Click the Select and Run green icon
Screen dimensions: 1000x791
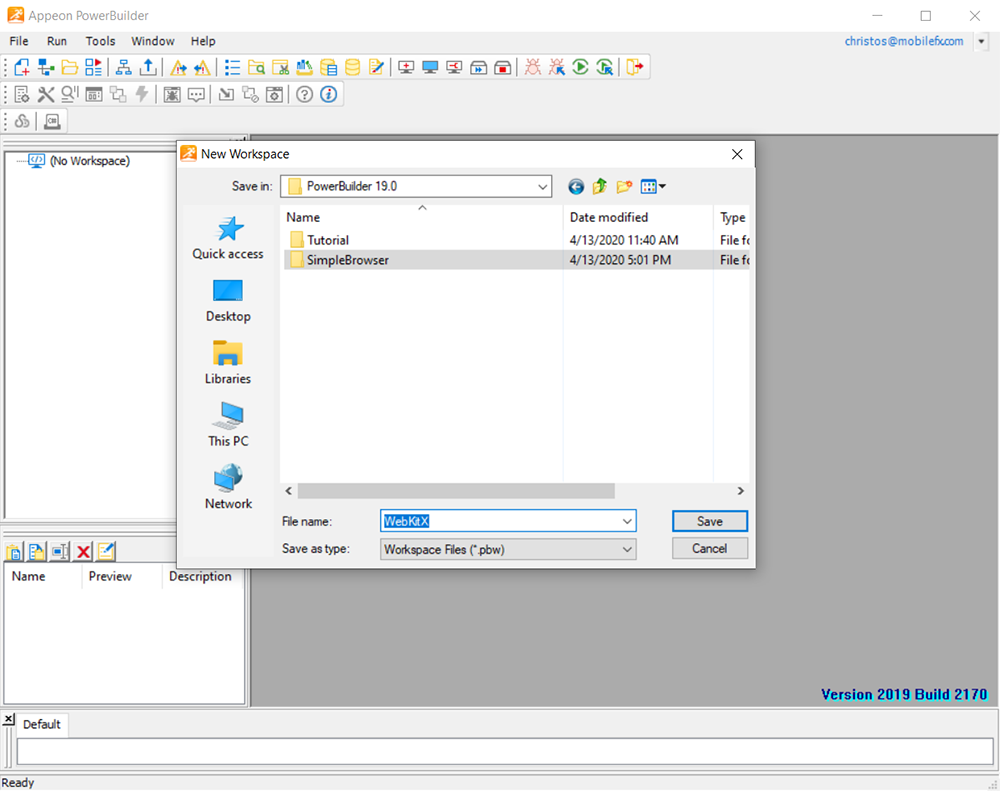[605, 67]
